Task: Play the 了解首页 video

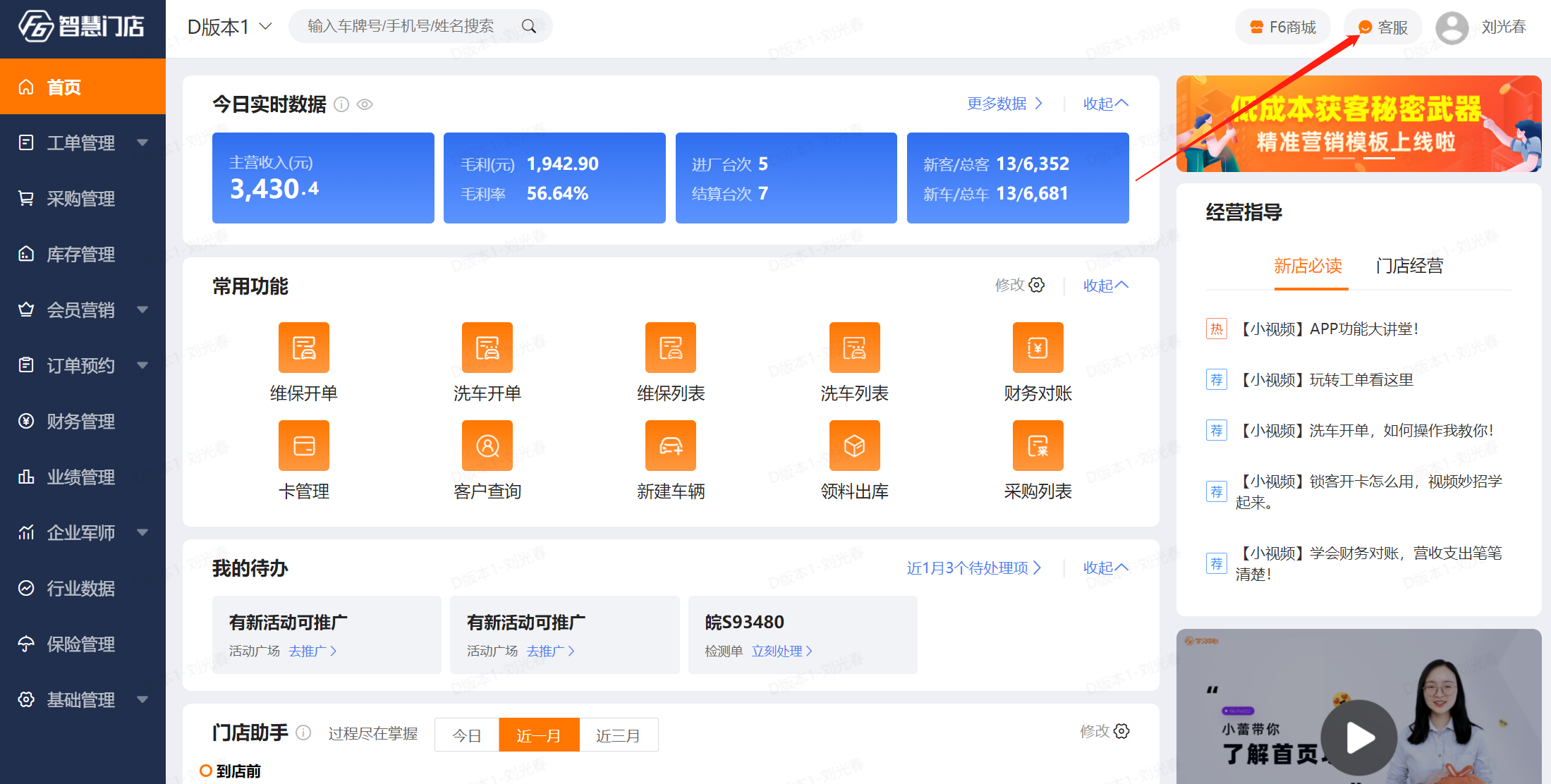Action: (1359, 737)
